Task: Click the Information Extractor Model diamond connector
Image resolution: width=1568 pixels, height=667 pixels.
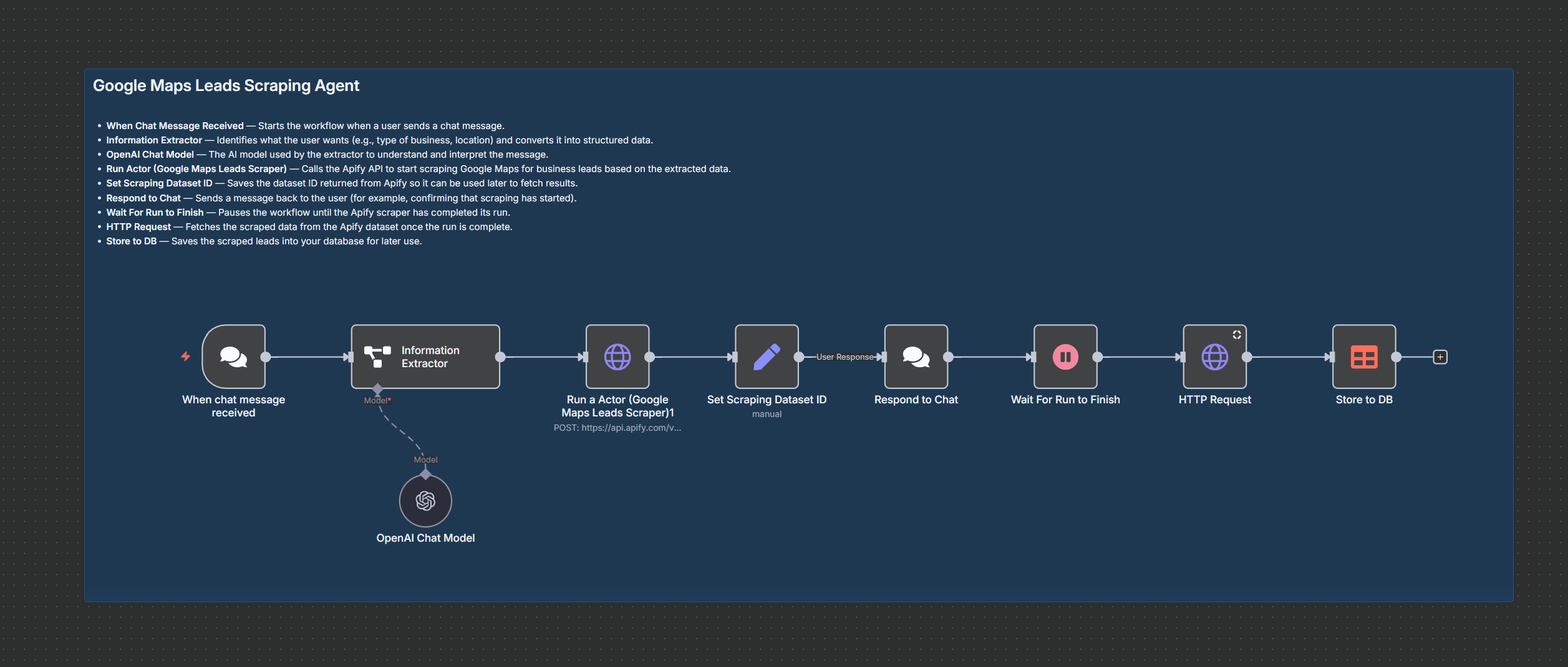Action: [377, 390]
